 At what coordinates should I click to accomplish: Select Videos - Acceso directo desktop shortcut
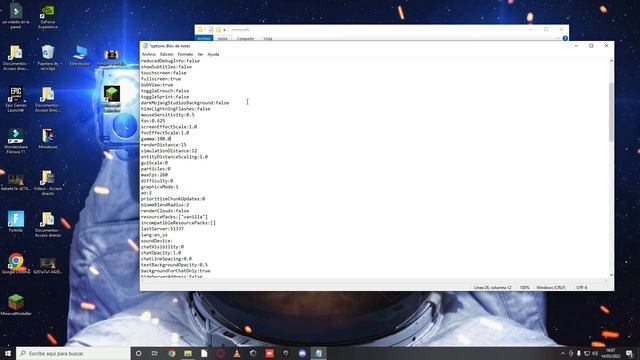(x=48, y=183)
